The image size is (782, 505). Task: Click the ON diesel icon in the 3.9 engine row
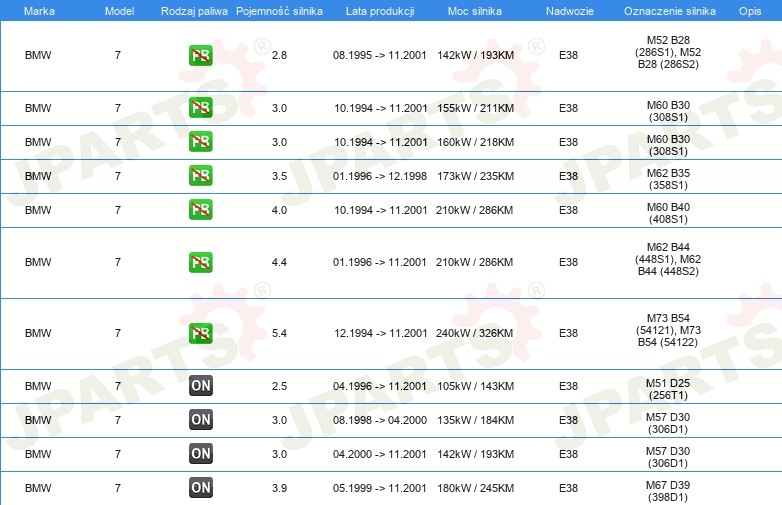pyautogui.click(x=200, y=488)
